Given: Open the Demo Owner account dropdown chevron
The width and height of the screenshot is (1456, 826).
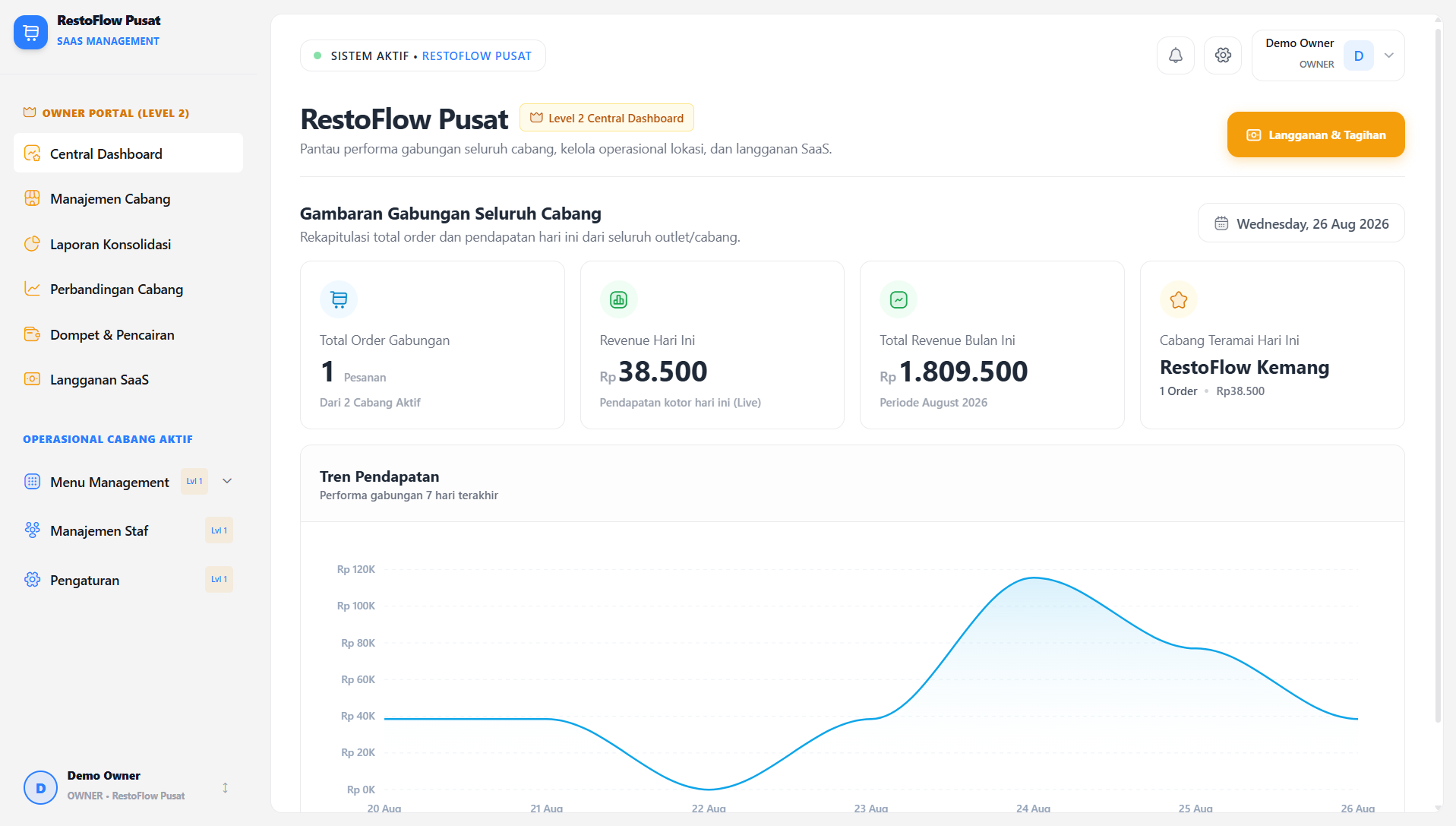Looking at the screenshot, I should [x=1388, y=55].
